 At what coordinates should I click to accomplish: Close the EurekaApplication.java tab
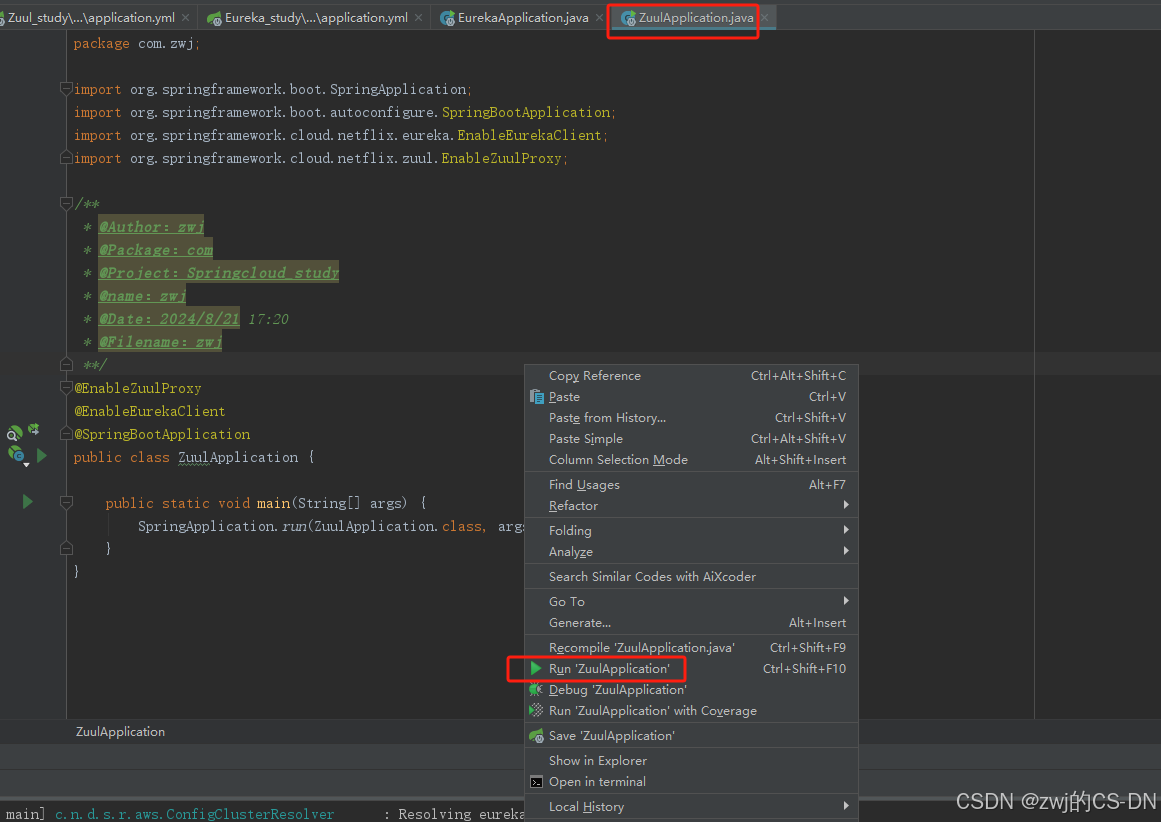(x=600, y=18)
